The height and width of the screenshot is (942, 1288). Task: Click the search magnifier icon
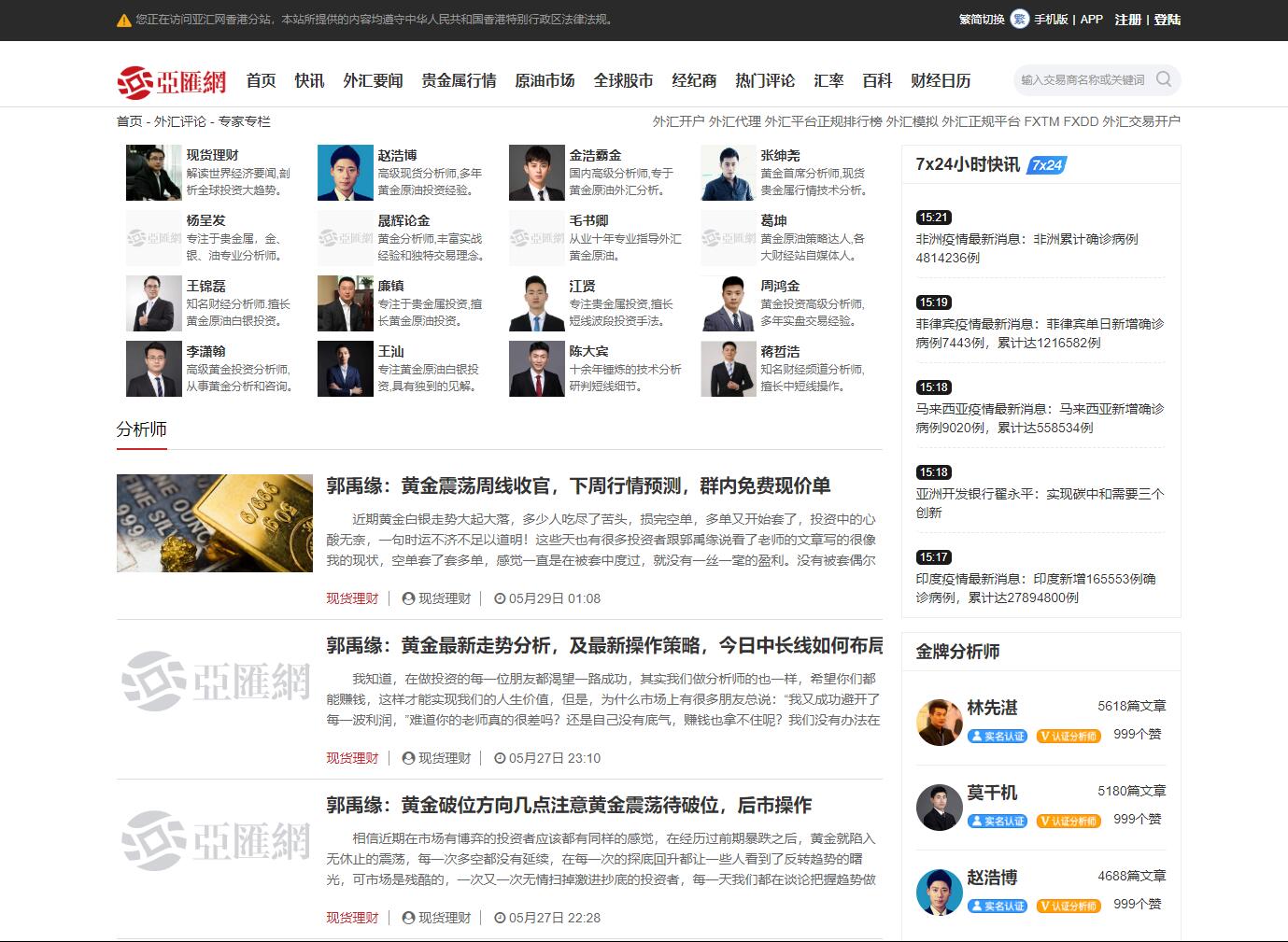1163,79
